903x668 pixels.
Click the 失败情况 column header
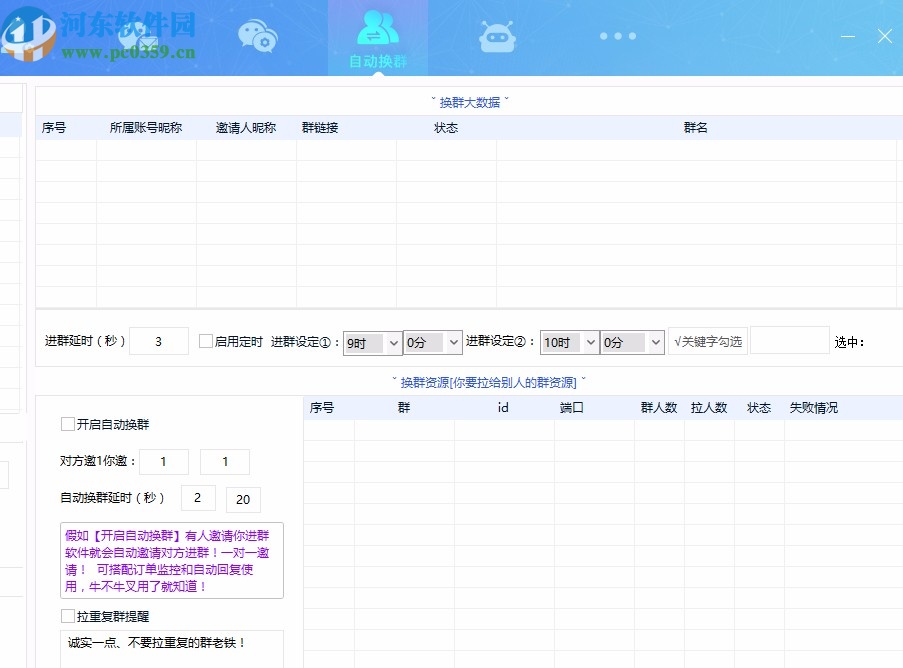coord(813,408)
